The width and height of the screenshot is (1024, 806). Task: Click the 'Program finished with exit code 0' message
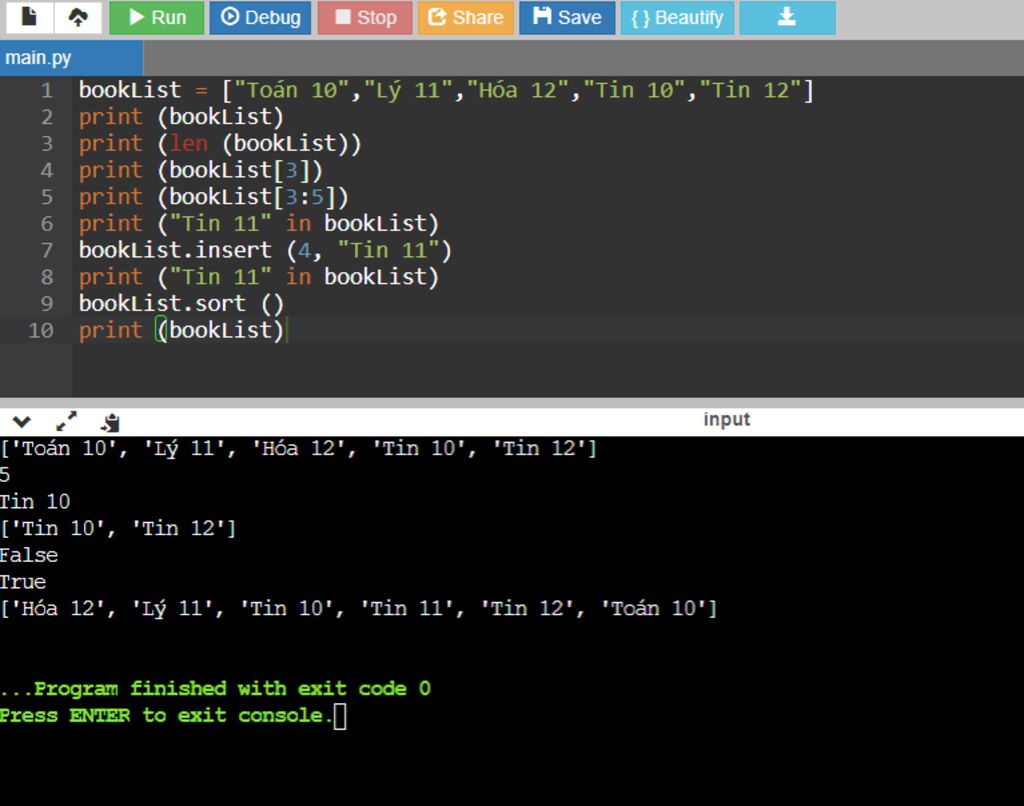(x=216, y=688)
